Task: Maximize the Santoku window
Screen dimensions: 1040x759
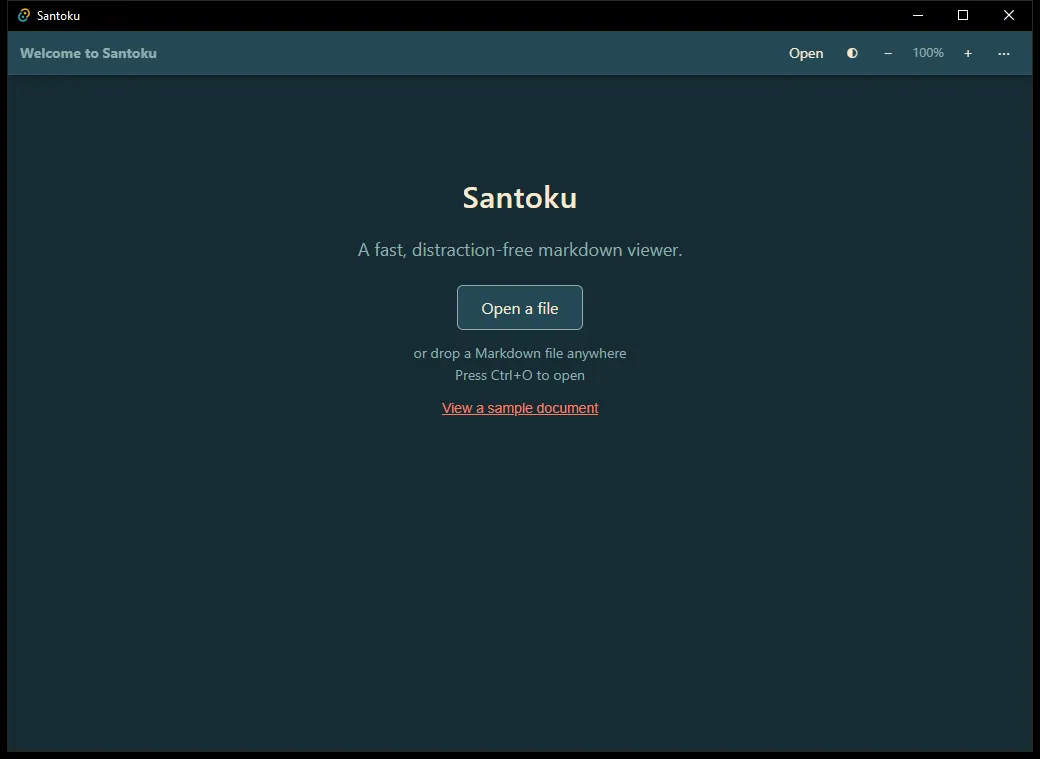Action: (x=963, y=15)
